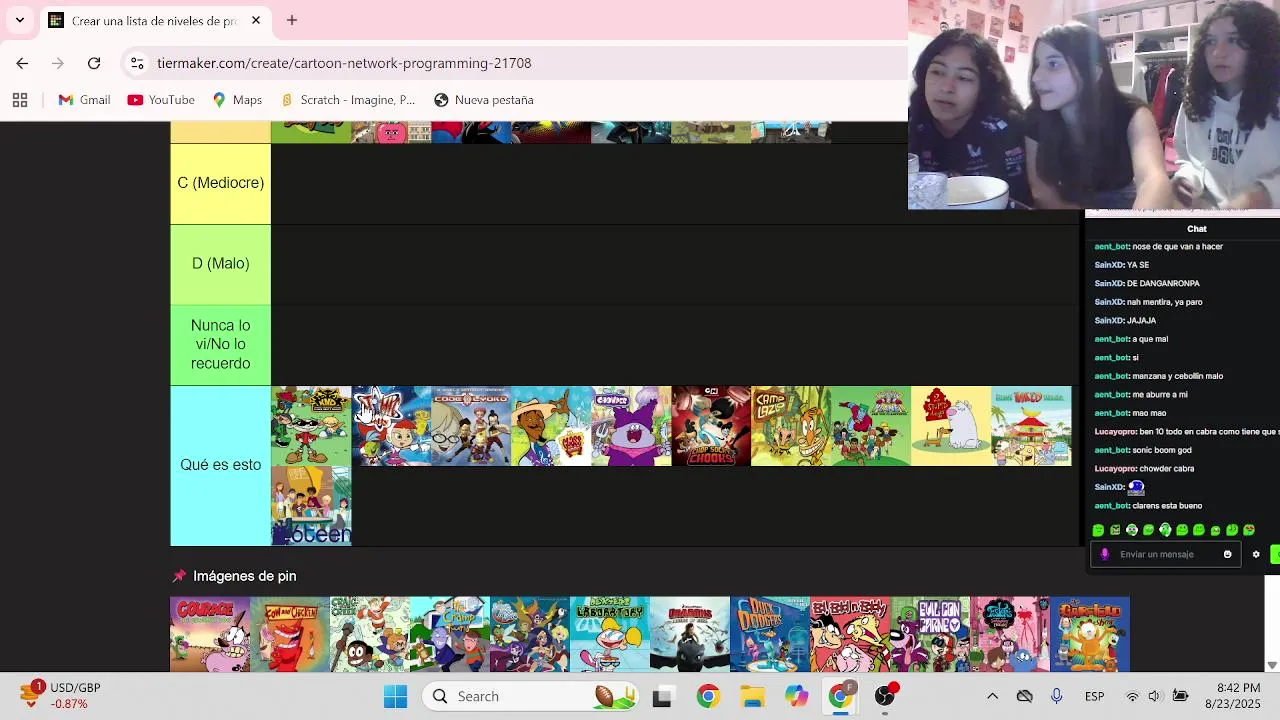
Task: Click the 'Qué es esto' tier label
Action: (221, 465)
